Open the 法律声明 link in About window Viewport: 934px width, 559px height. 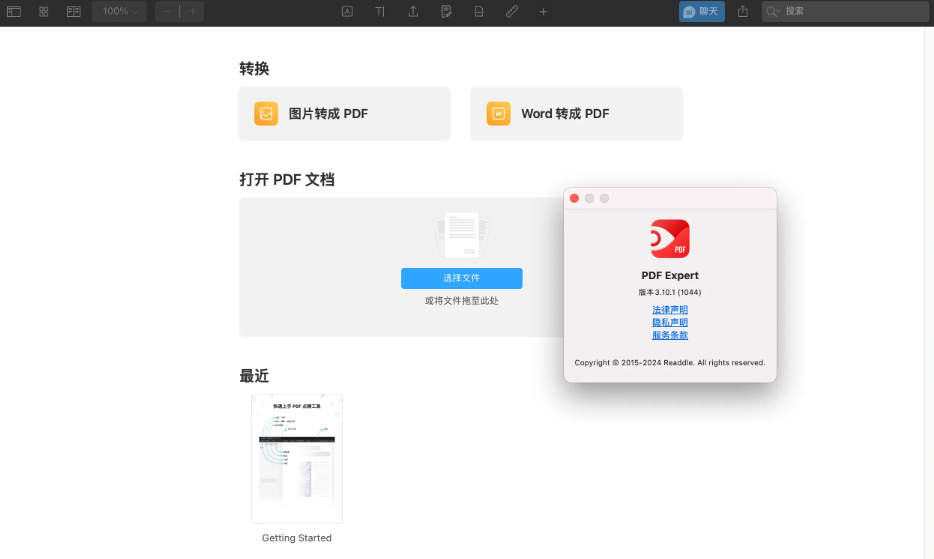pos(670,310)
